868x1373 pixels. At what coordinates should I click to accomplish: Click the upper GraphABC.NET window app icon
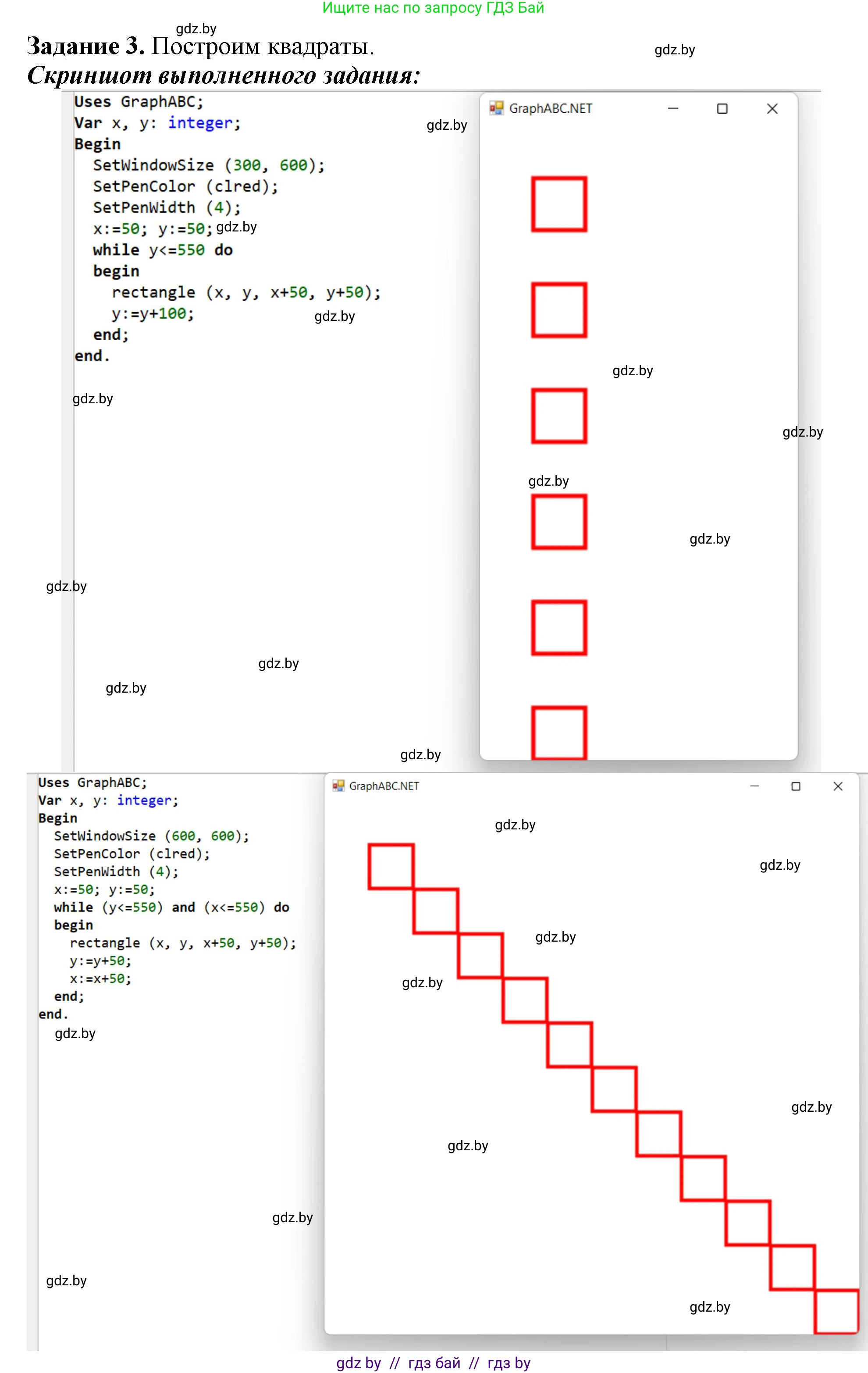(496, 108)
